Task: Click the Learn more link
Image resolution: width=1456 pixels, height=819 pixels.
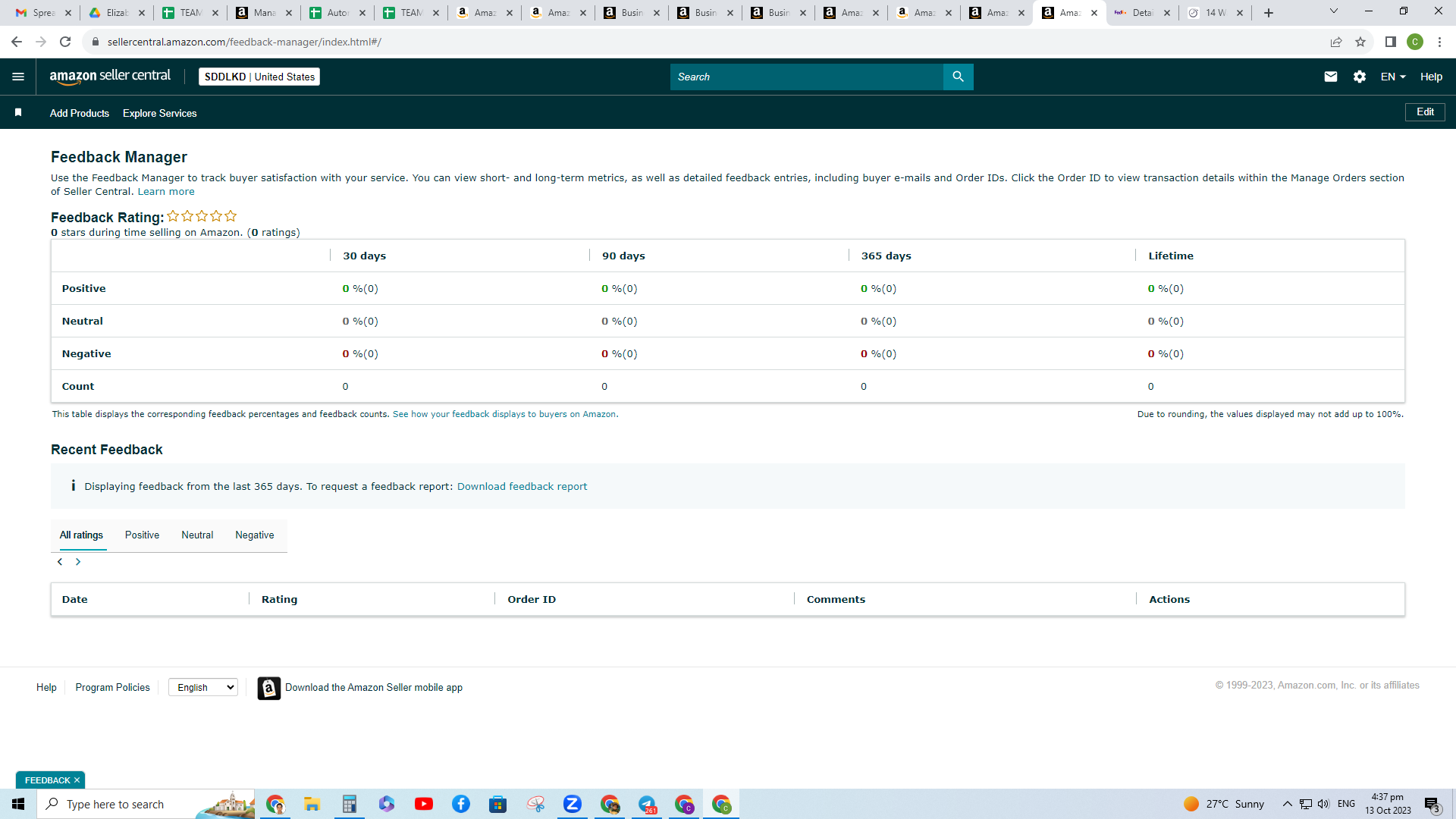Action: click(x=166, y=192)
